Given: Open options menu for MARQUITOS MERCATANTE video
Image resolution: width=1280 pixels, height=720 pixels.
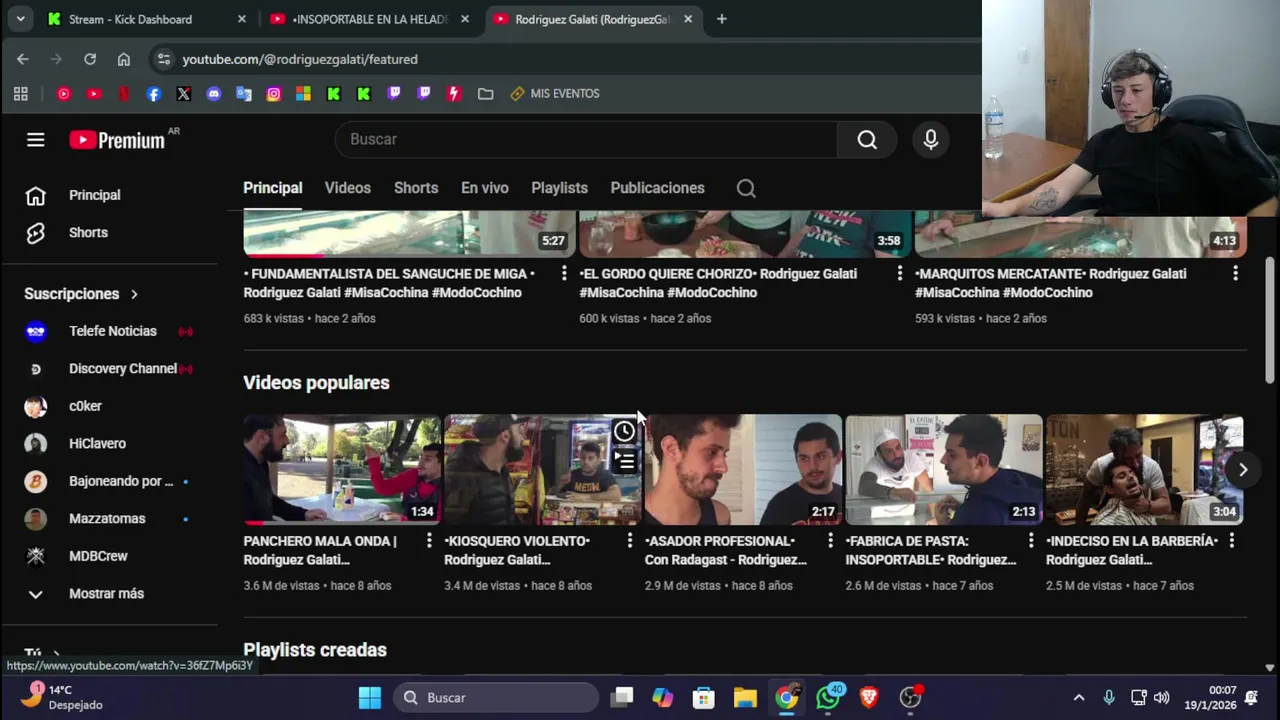Looking at the screenshot, I should [1236, 273].
